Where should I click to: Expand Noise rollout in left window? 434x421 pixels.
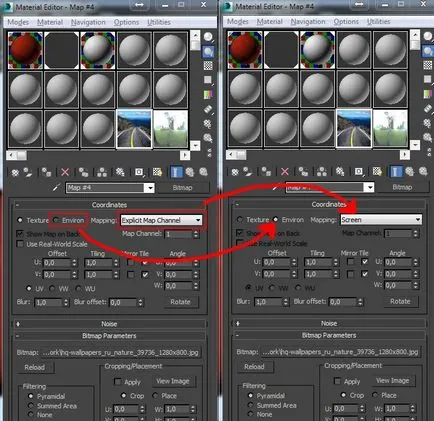click(x=109, y=324)
